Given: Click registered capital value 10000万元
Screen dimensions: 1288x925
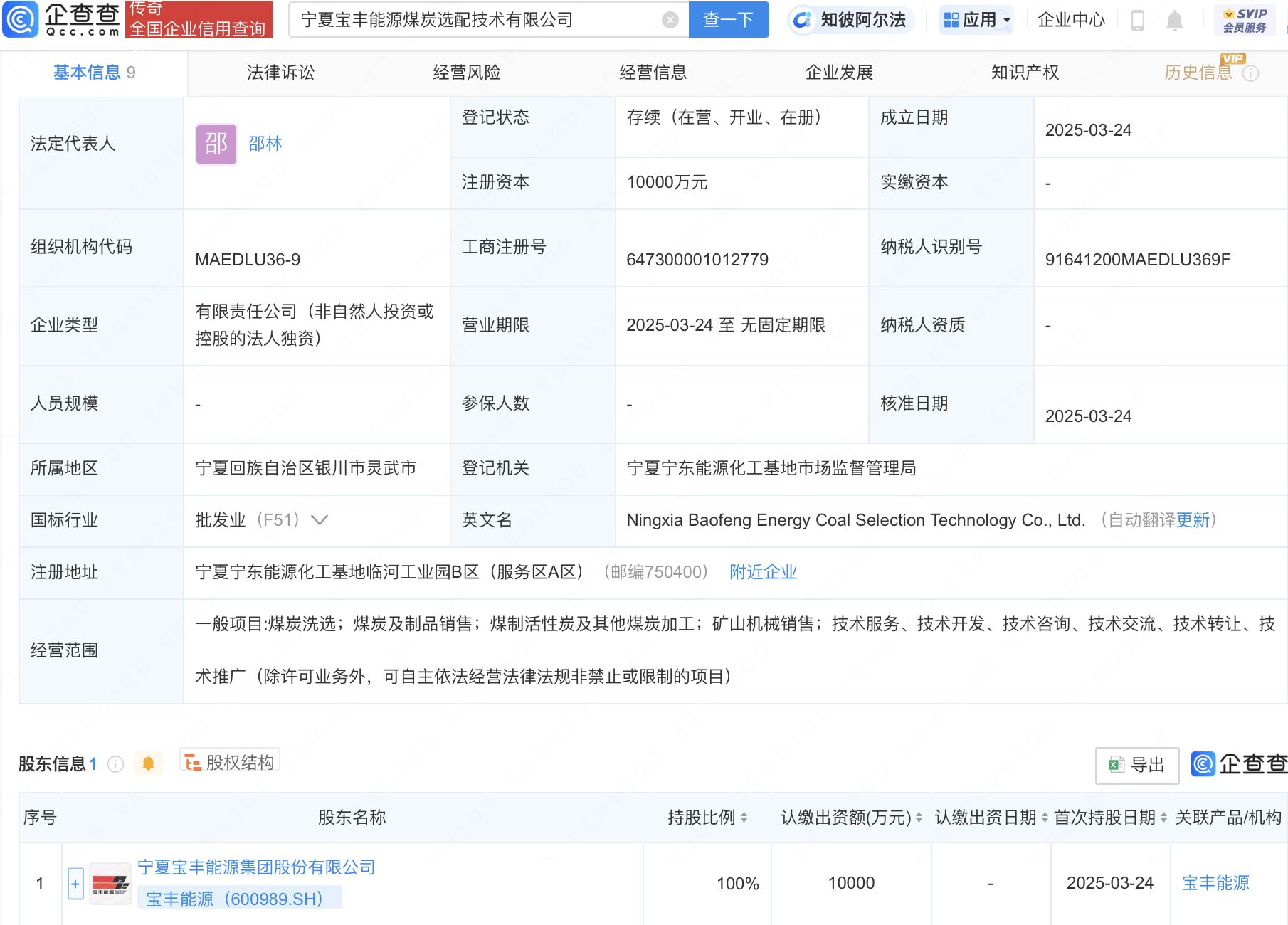Looking at the screenshot, I should point(667,182).
